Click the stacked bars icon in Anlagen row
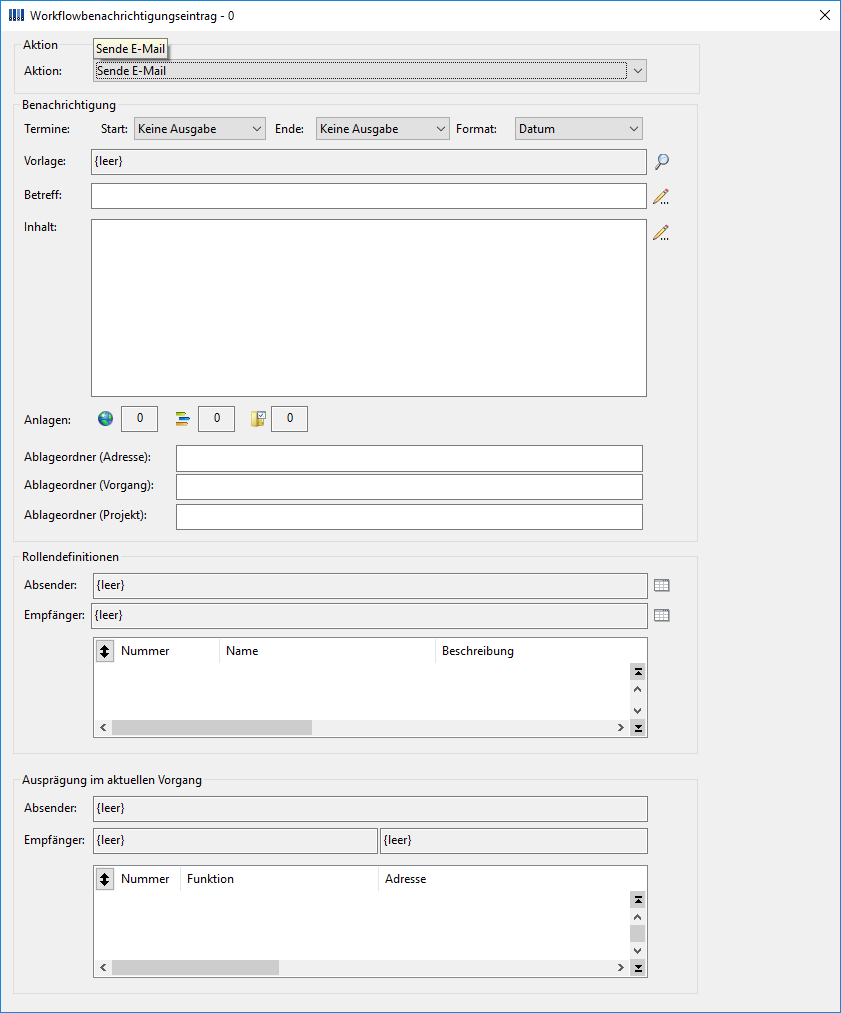841x1013 pixels. [x=183, y=419]
